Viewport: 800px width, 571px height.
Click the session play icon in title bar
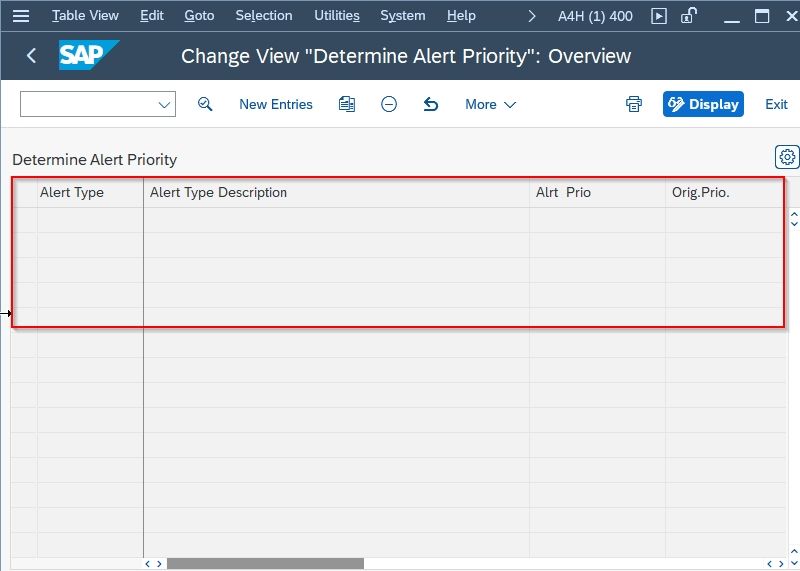pyautogui.click(x=659, y=16)
